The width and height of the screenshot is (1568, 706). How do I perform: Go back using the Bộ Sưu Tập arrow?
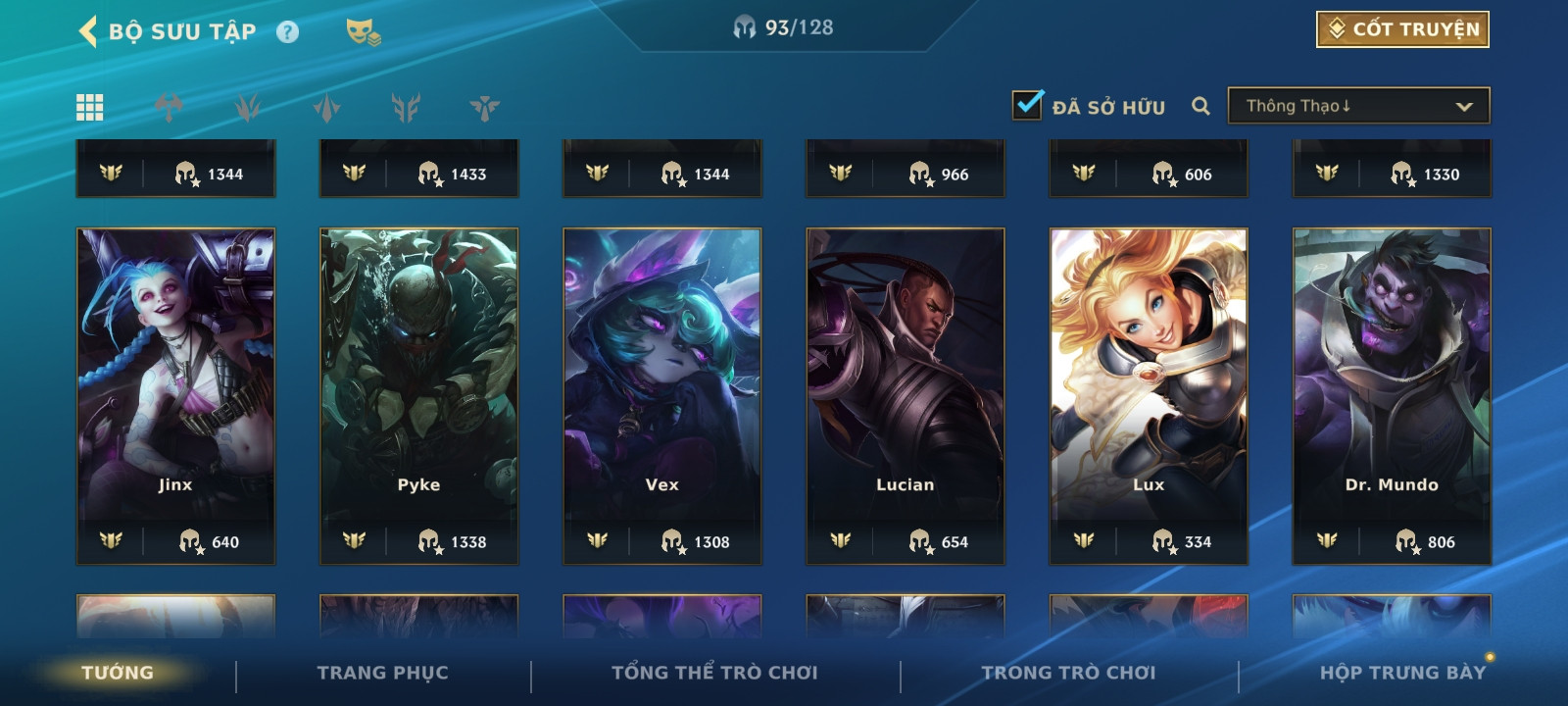pyautogui.click(x=88, y=31)
